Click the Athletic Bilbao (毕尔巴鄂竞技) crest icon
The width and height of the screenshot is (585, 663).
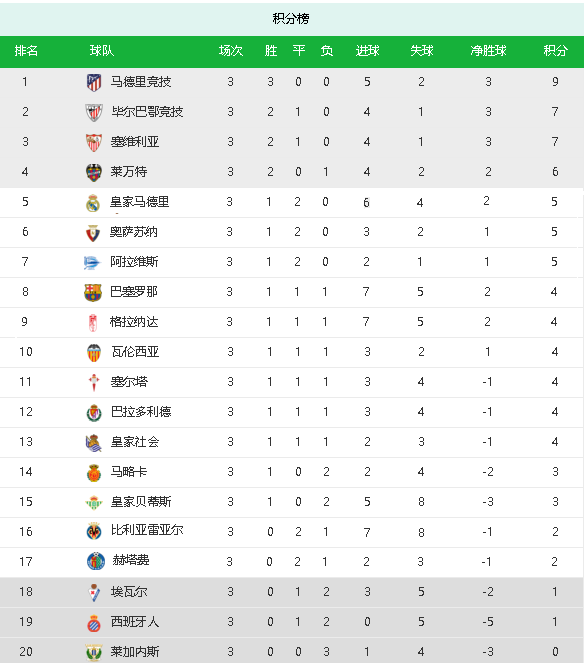94,112
